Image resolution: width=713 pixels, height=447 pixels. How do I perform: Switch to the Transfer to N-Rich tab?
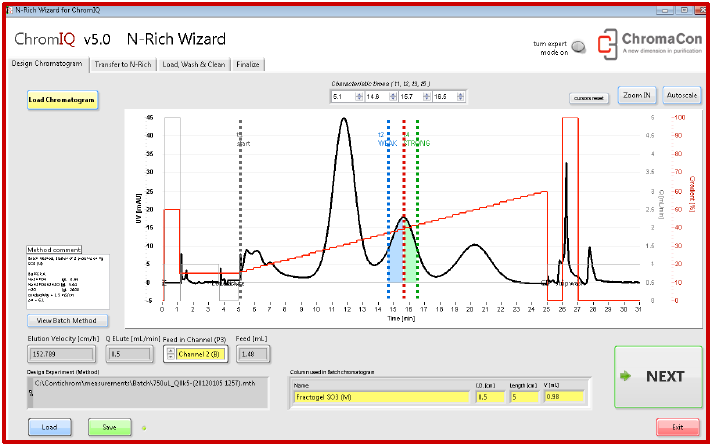coord(122,64)
